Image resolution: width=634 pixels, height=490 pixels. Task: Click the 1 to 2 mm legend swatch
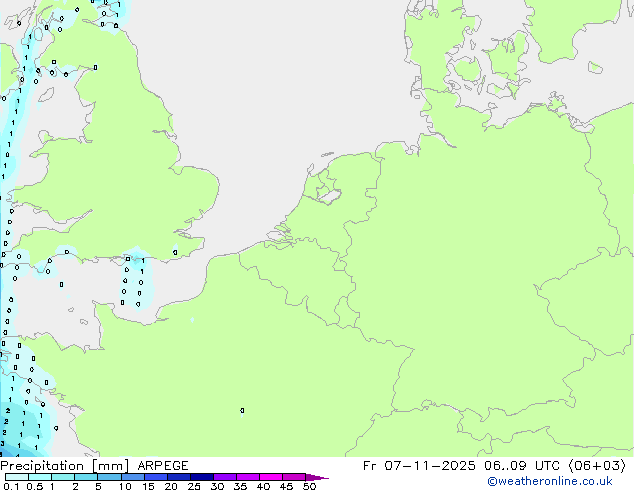point(63,477)
